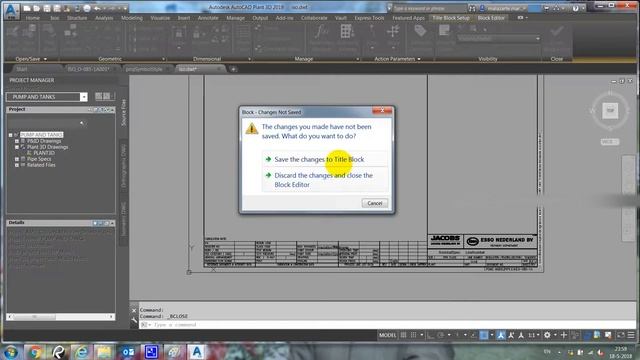Switch to the Block Editor ribbon tab
Viewport: 640px width, 360px height.
[x=491, y=18]
